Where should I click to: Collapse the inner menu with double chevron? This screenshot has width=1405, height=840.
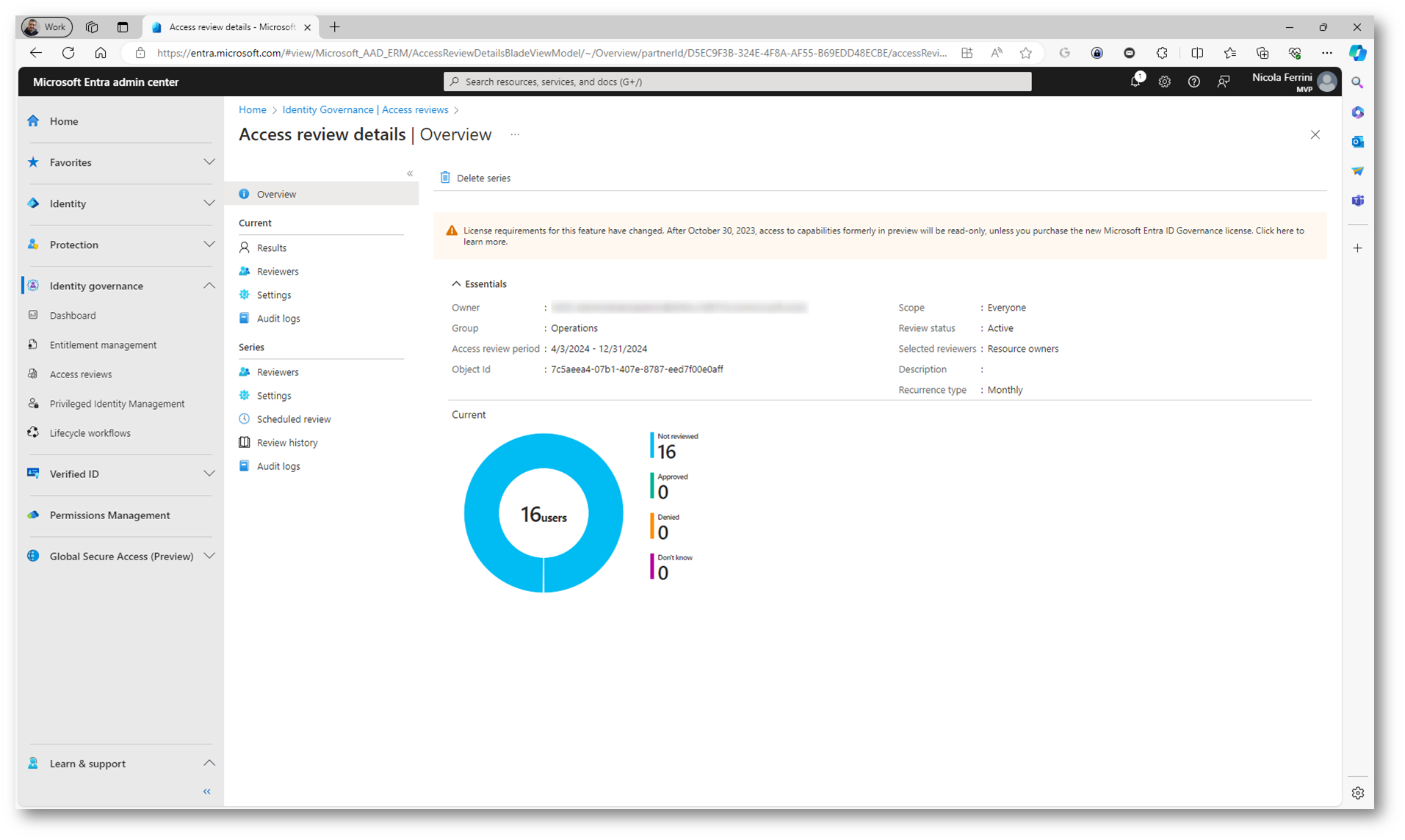pos(410,173)
